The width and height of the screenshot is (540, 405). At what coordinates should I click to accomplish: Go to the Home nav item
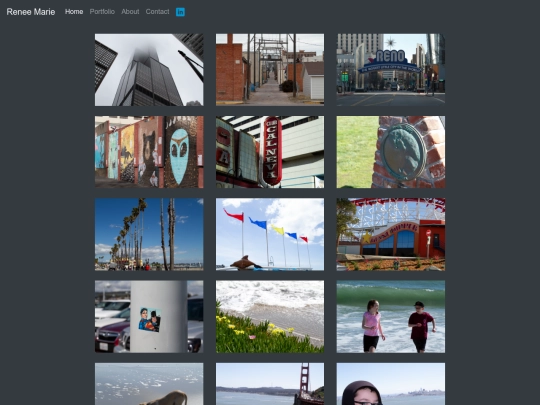(74, 12)
